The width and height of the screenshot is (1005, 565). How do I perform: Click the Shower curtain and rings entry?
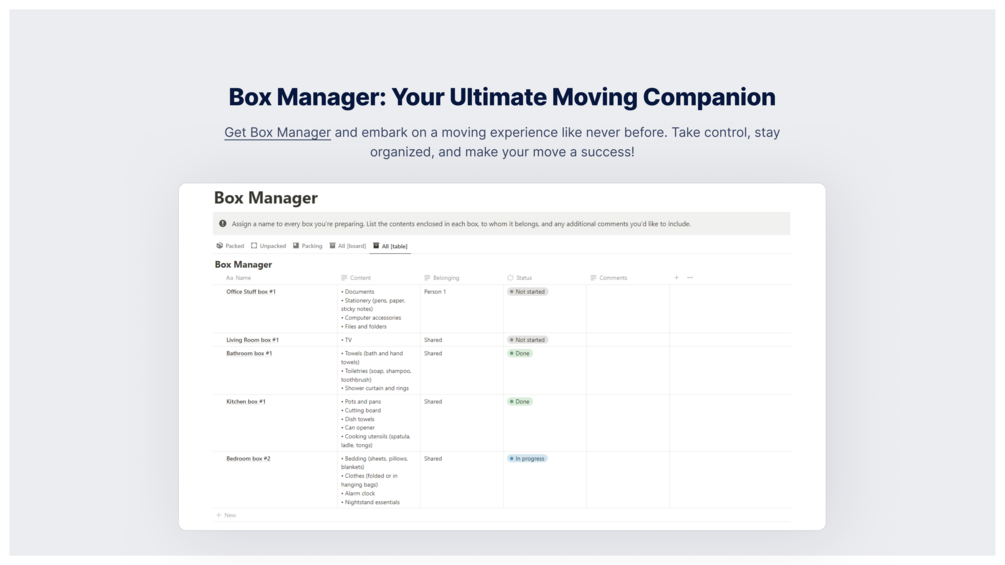coord(375,388)
